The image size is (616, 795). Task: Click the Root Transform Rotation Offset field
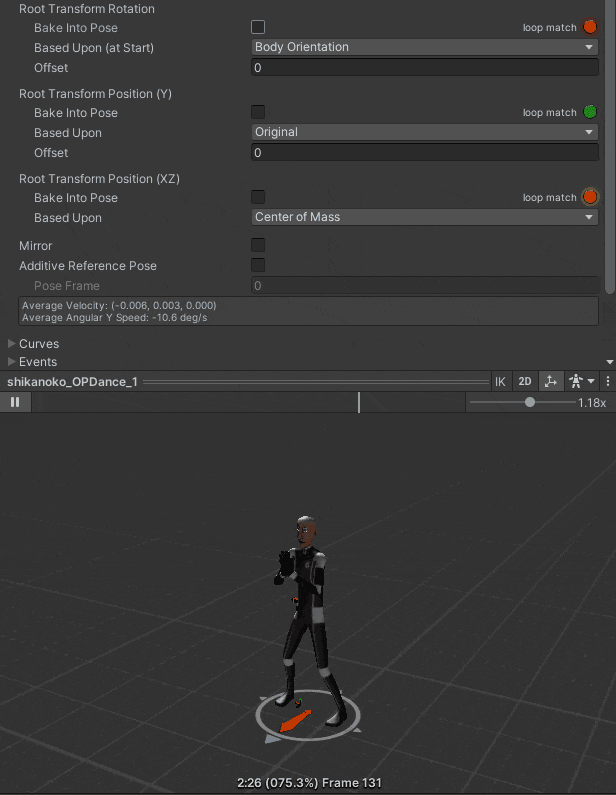point(425,67)
